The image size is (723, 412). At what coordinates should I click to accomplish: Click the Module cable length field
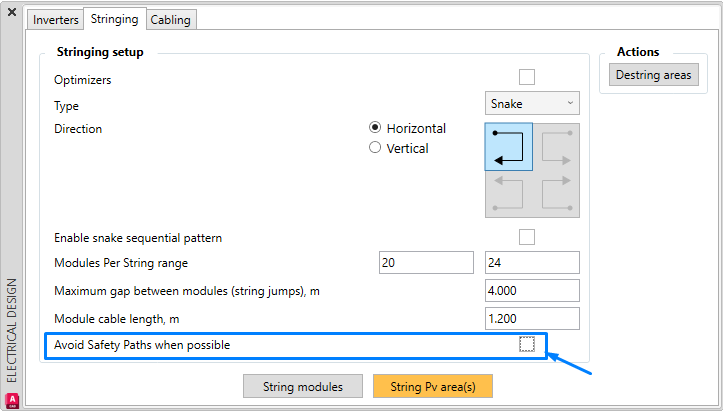[x=532, y=318]
